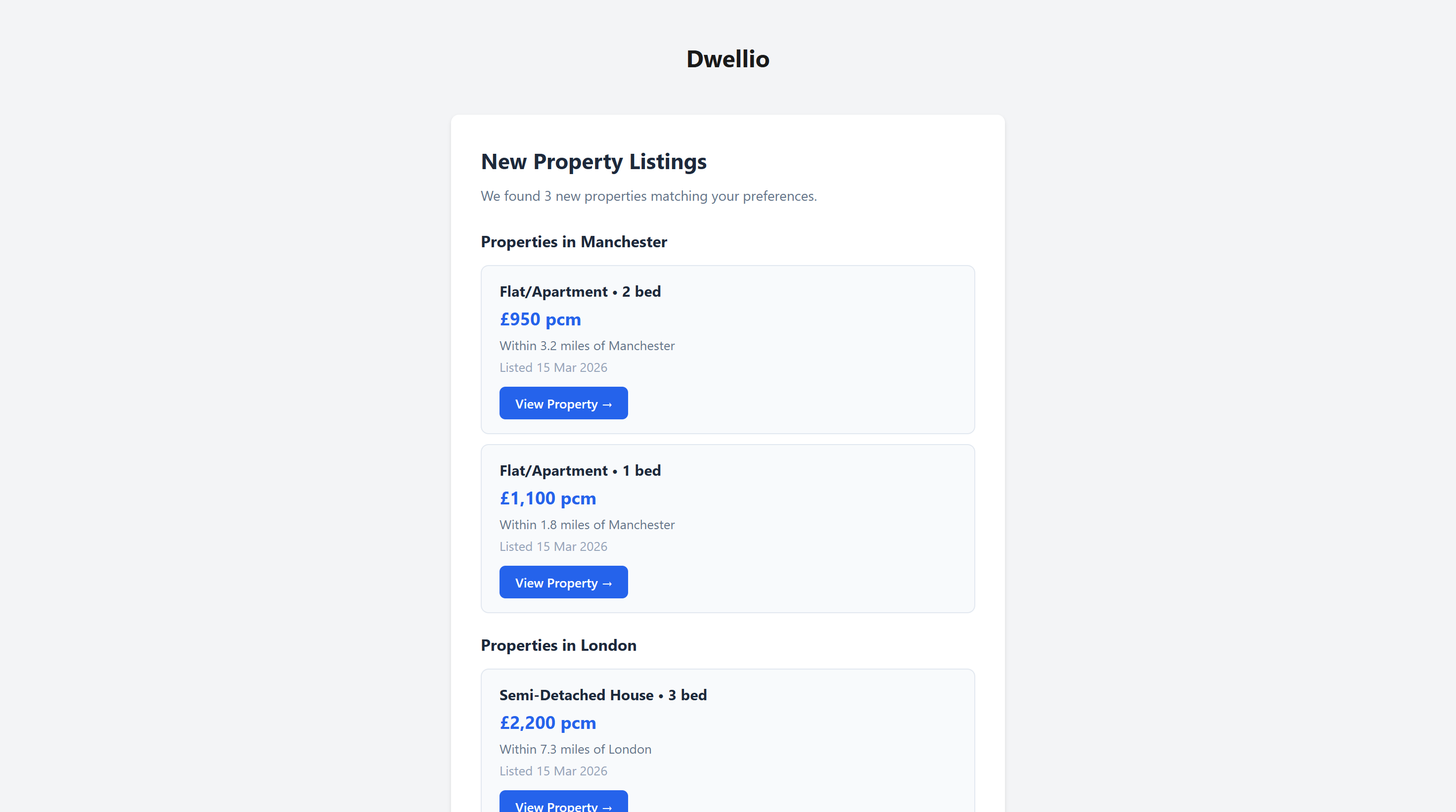The image size is (1456, 812).
Task: Click View Property for the Semi-Detached House
Action: pos(563,805)
